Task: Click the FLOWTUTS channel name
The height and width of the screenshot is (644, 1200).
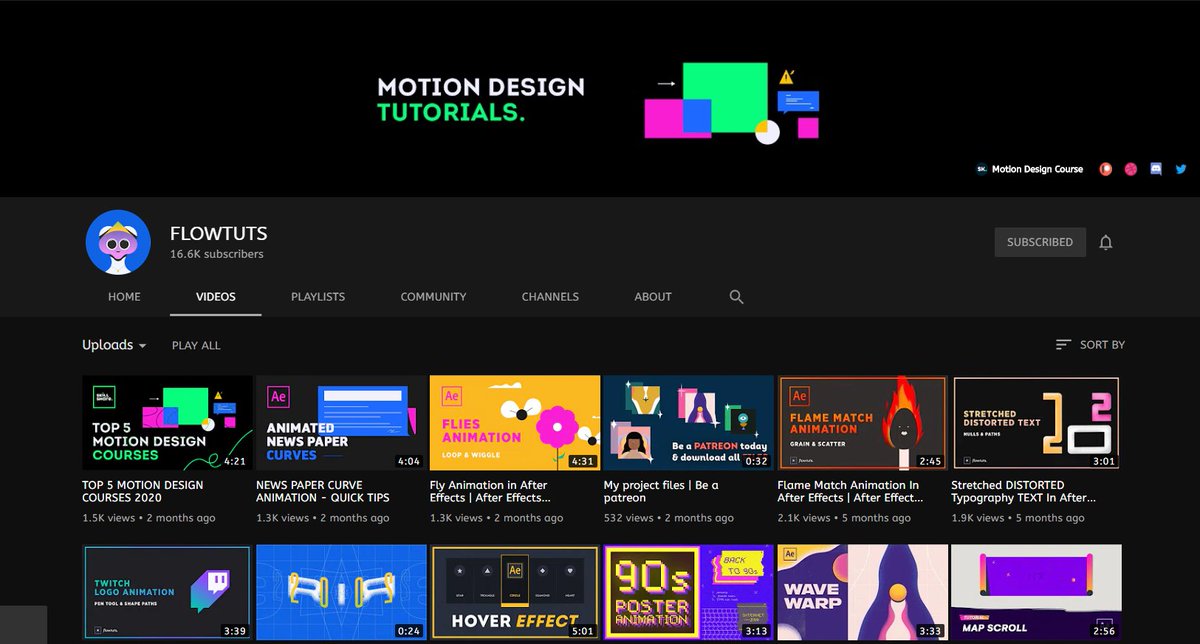Action: click(x=218, y=234)
